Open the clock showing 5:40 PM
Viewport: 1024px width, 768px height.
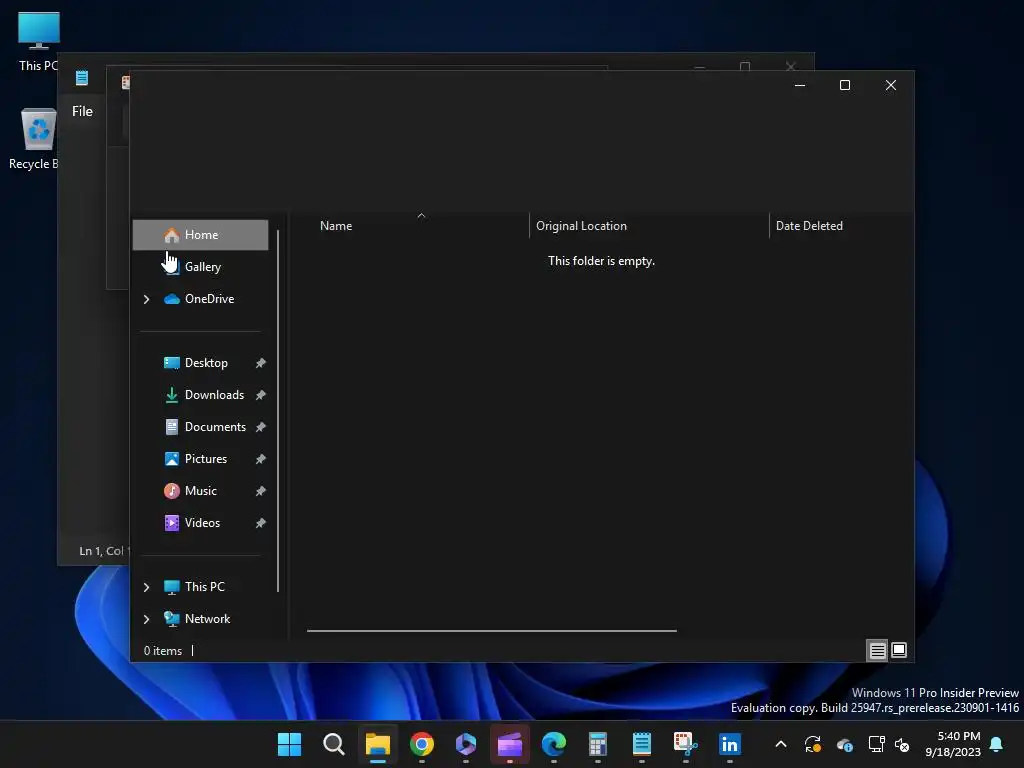tap(953, 744)
